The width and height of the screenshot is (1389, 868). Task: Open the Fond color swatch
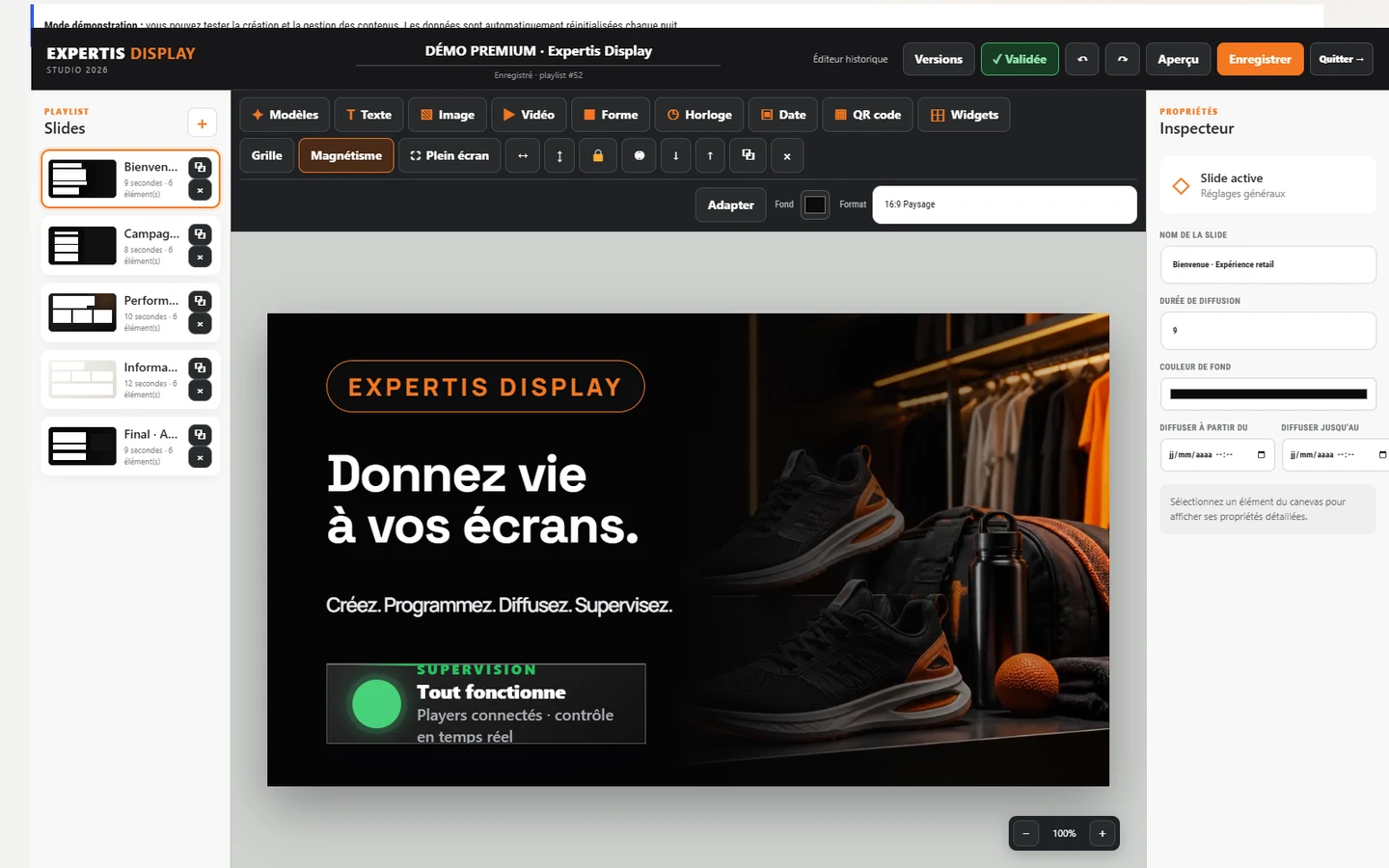[x=815, y=204]
